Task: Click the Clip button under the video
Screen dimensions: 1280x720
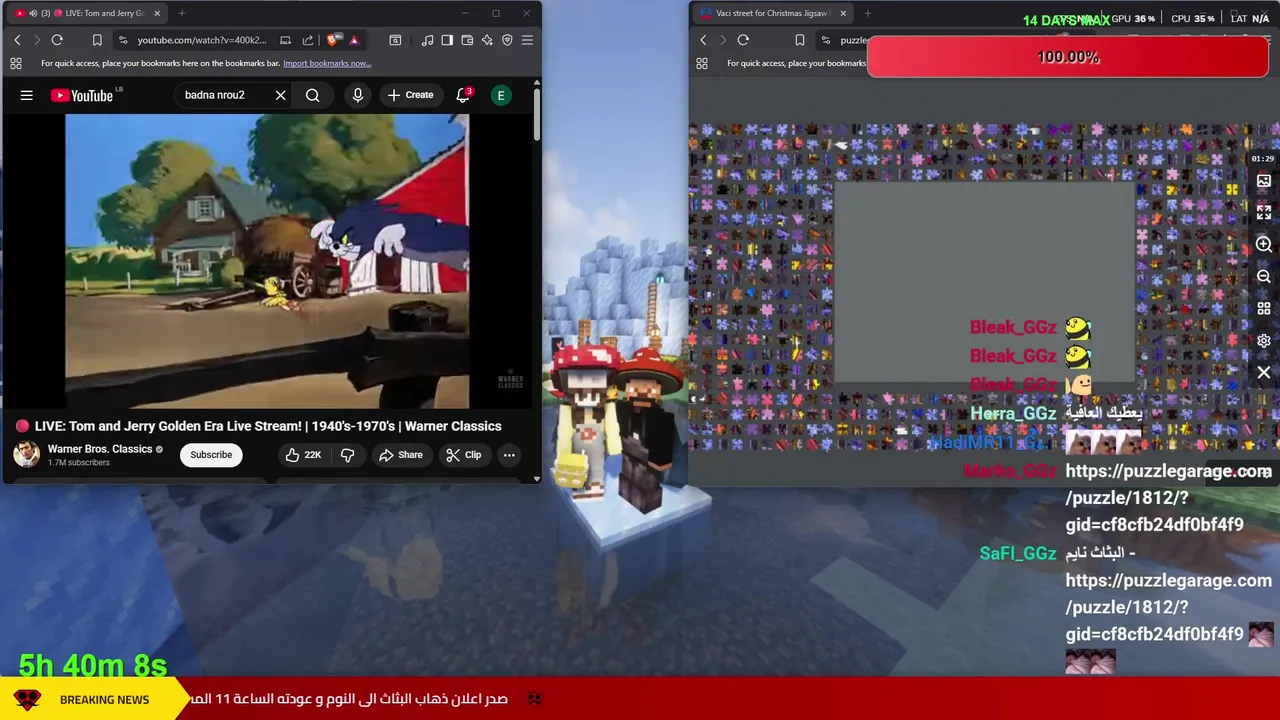Action: pos(464,455)
